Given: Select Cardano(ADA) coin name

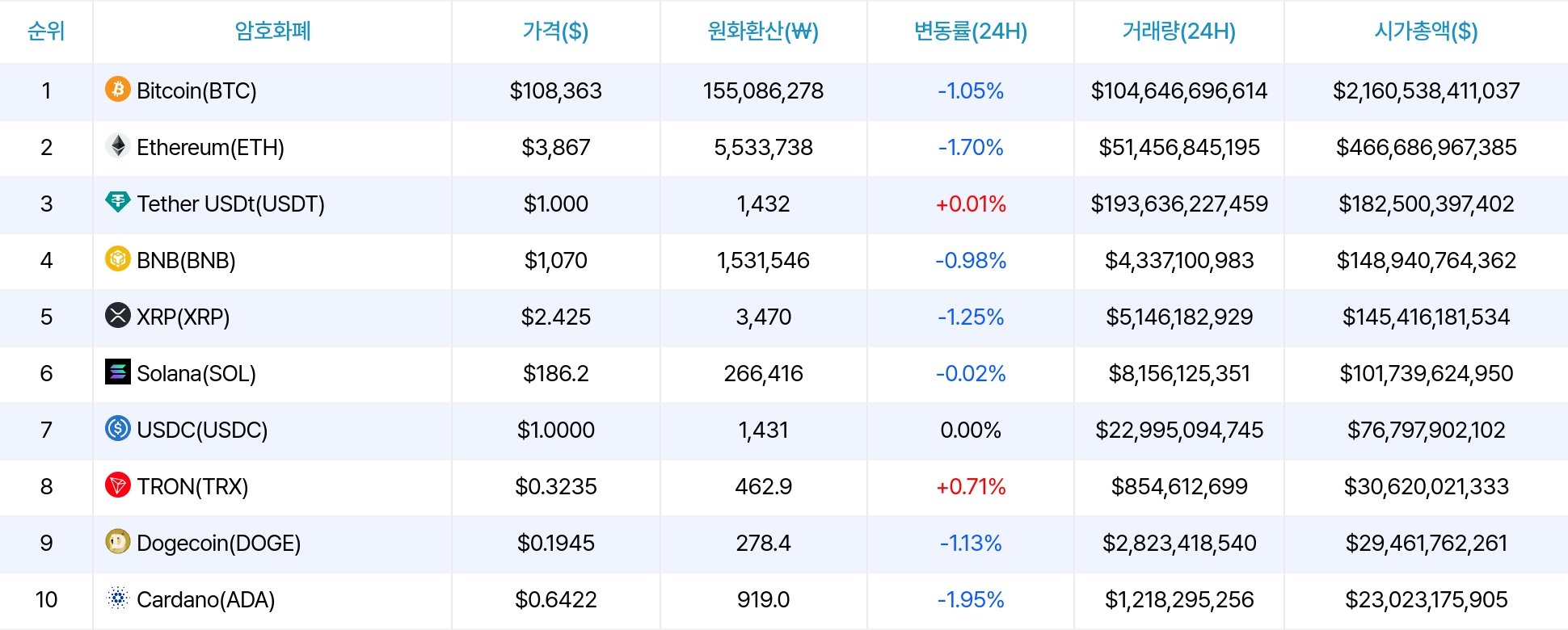Looking at the screenshot, I should coord(205,599).
